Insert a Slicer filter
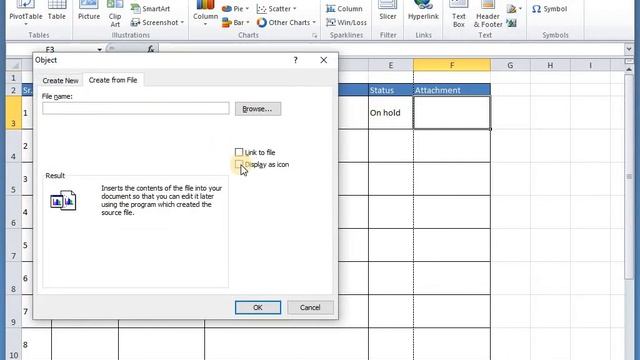The width and height of the screenshot is (640, 360). [x=388, y=11]
